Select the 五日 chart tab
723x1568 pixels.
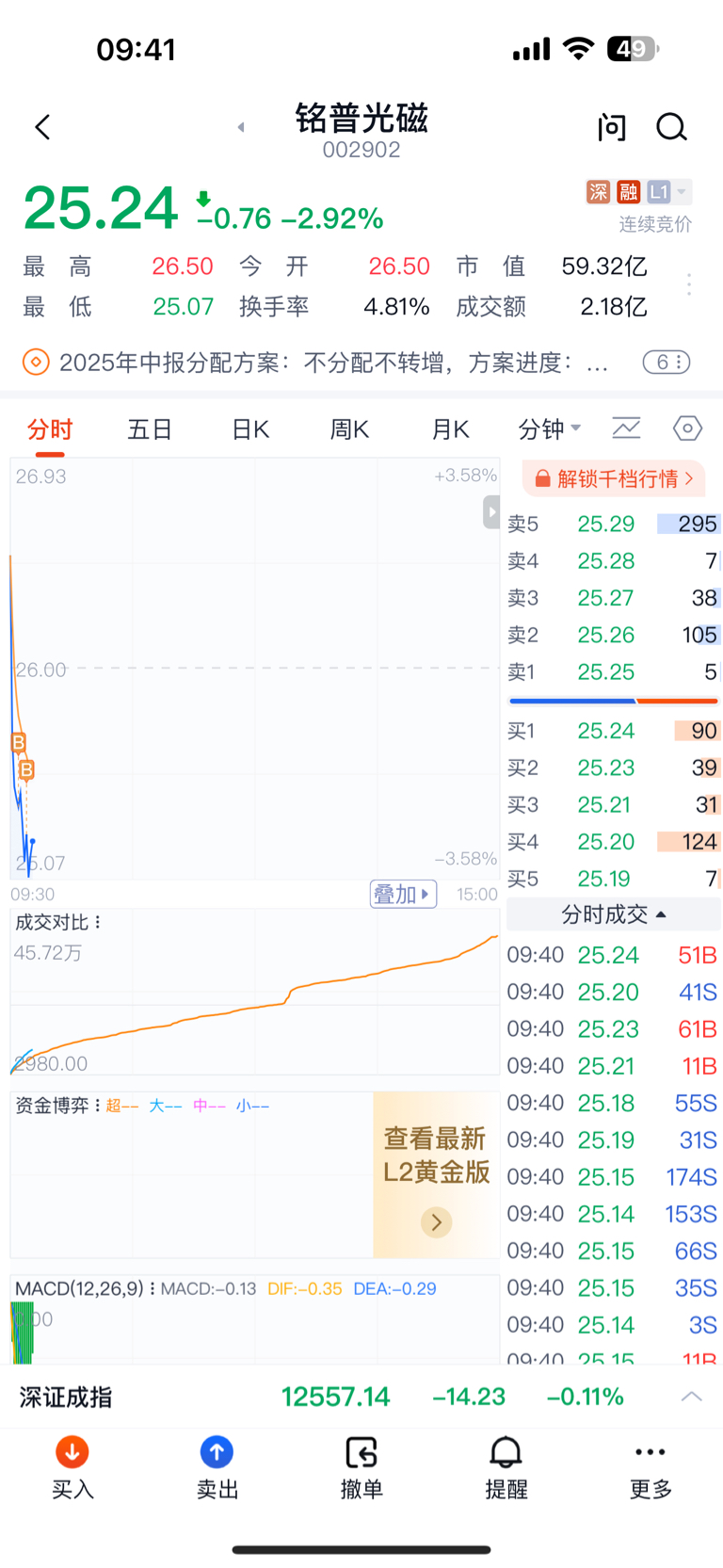(150, 429)
